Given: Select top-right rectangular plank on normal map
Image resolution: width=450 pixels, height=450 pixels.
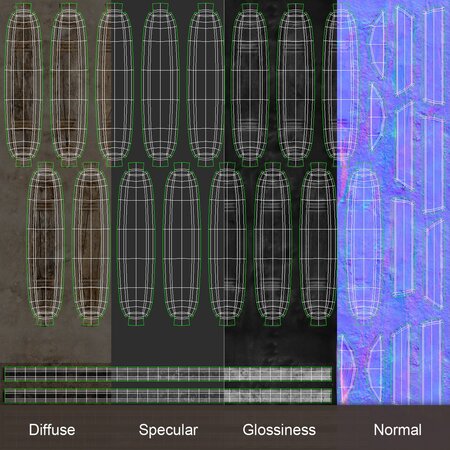Looking at the screenshot, I should pyautogui.click(x=434, y=57).
